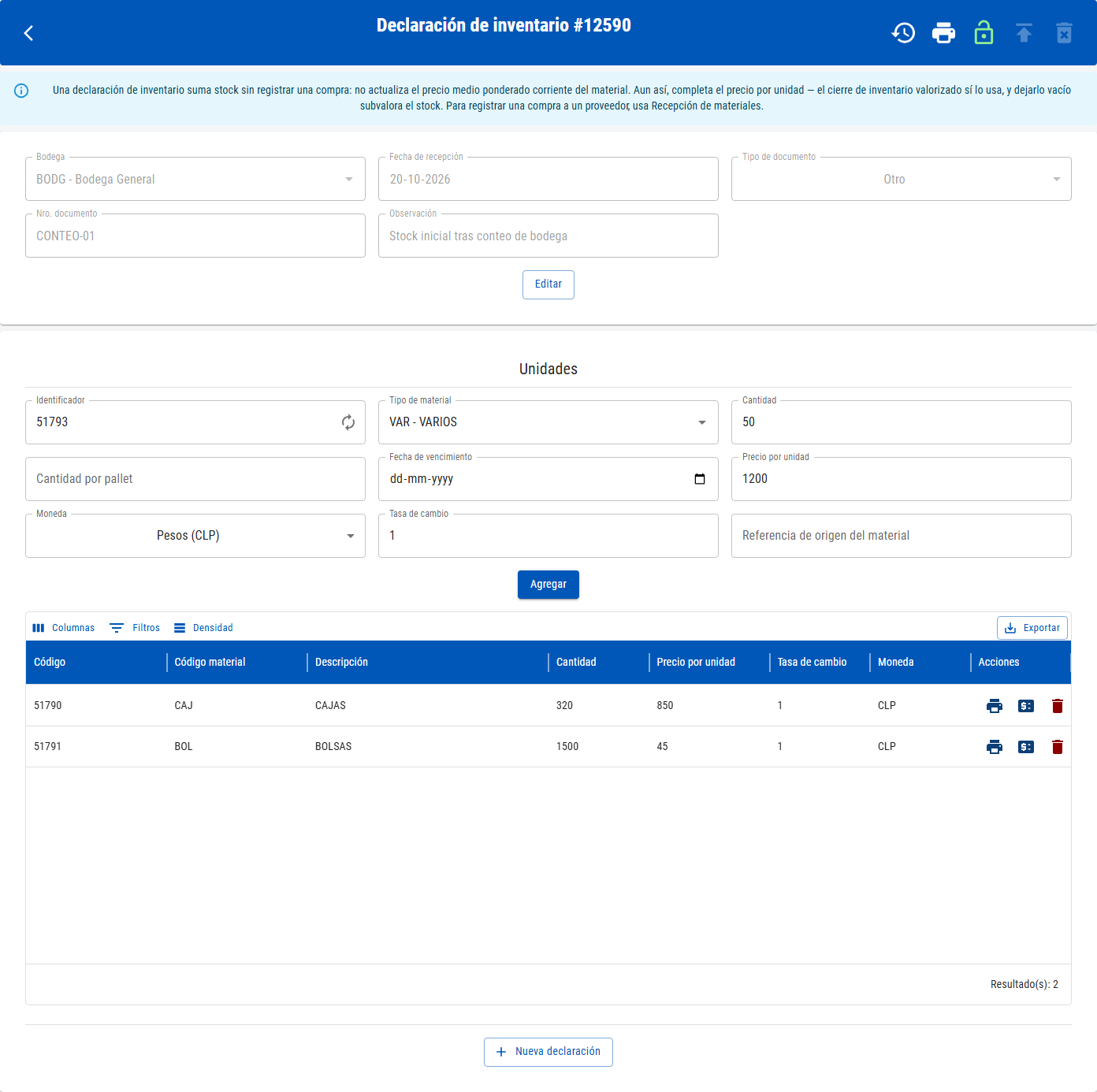1097x1092 pixels.
Task: Go back using the header arrow
Action: pos(29,33)
